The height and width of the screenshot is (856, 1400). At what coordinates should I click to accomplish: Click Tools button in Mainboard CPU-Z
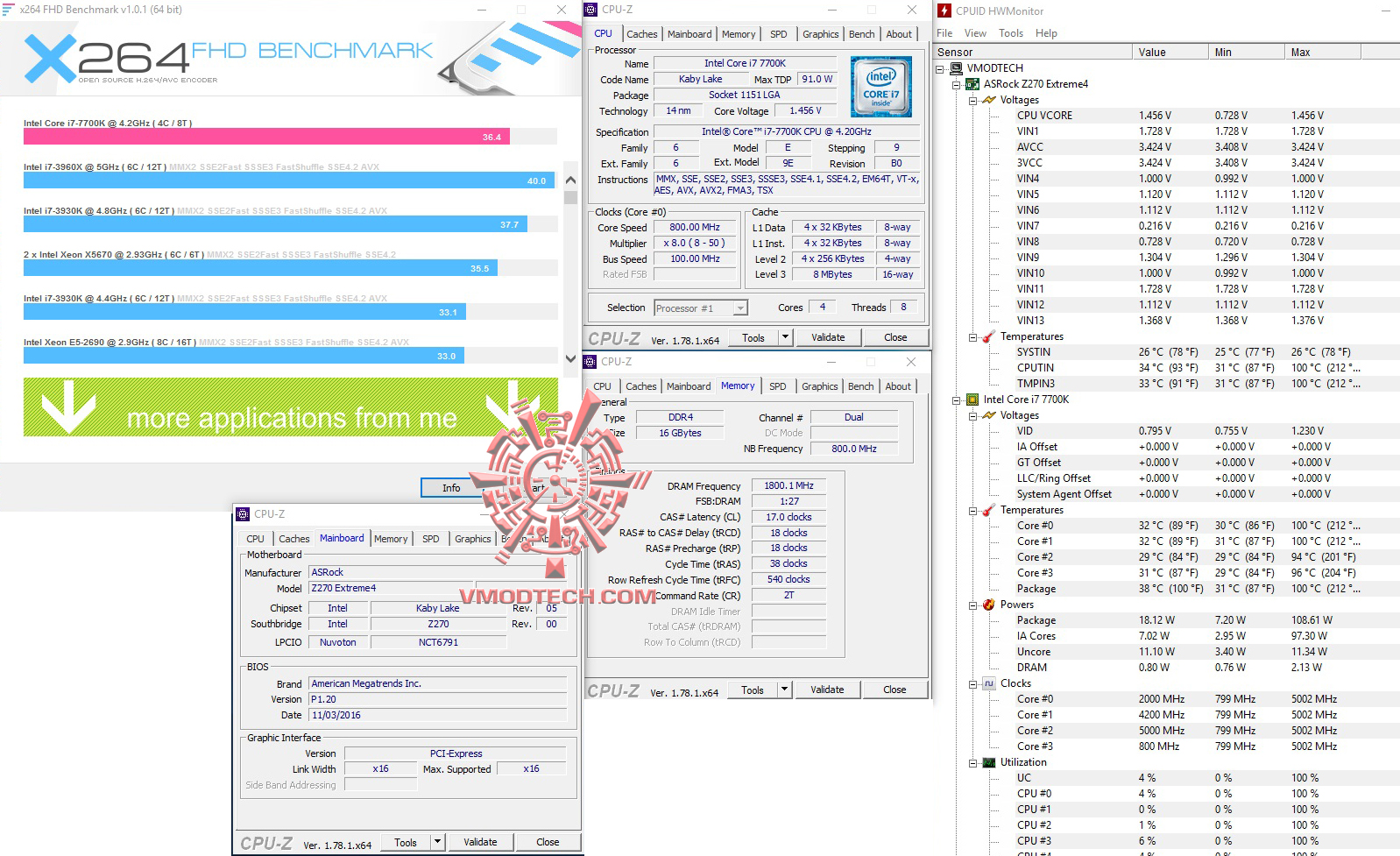click(406, 842)
